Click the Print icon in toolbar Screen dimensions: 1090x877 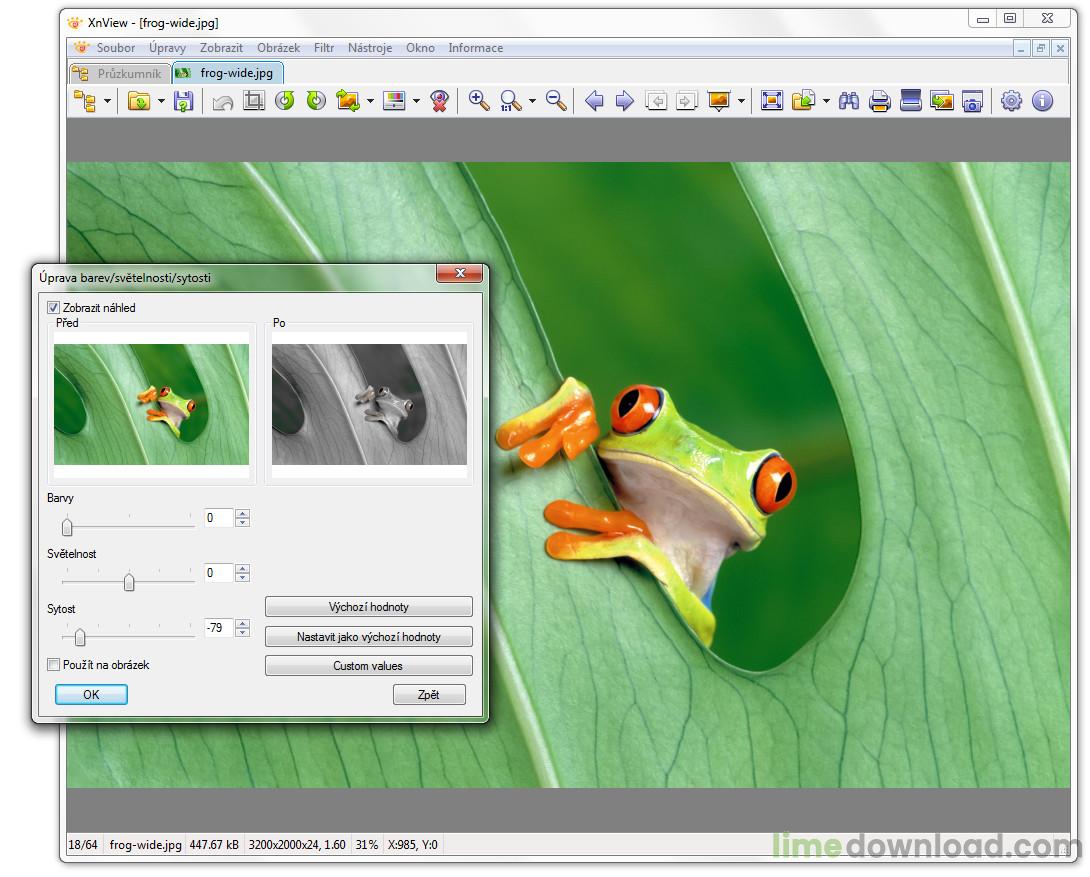point(879,101)
